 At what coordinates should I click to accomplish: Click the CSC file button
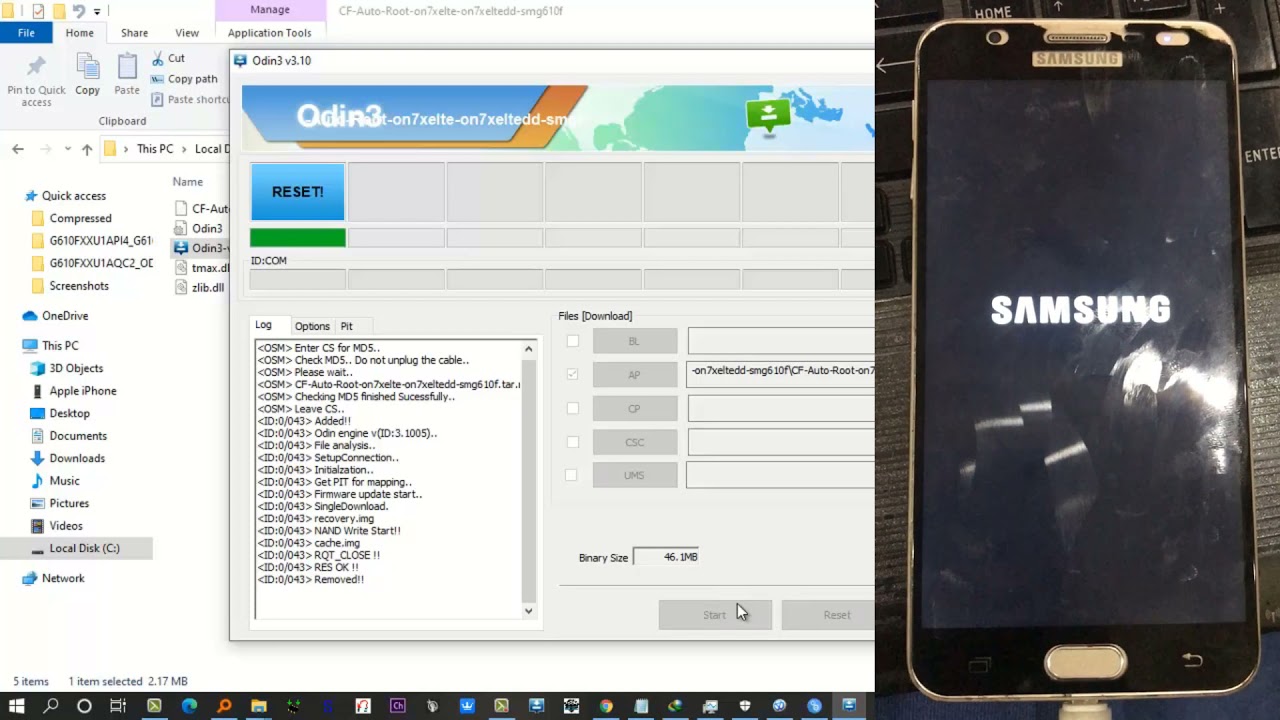tap(634, 442)
